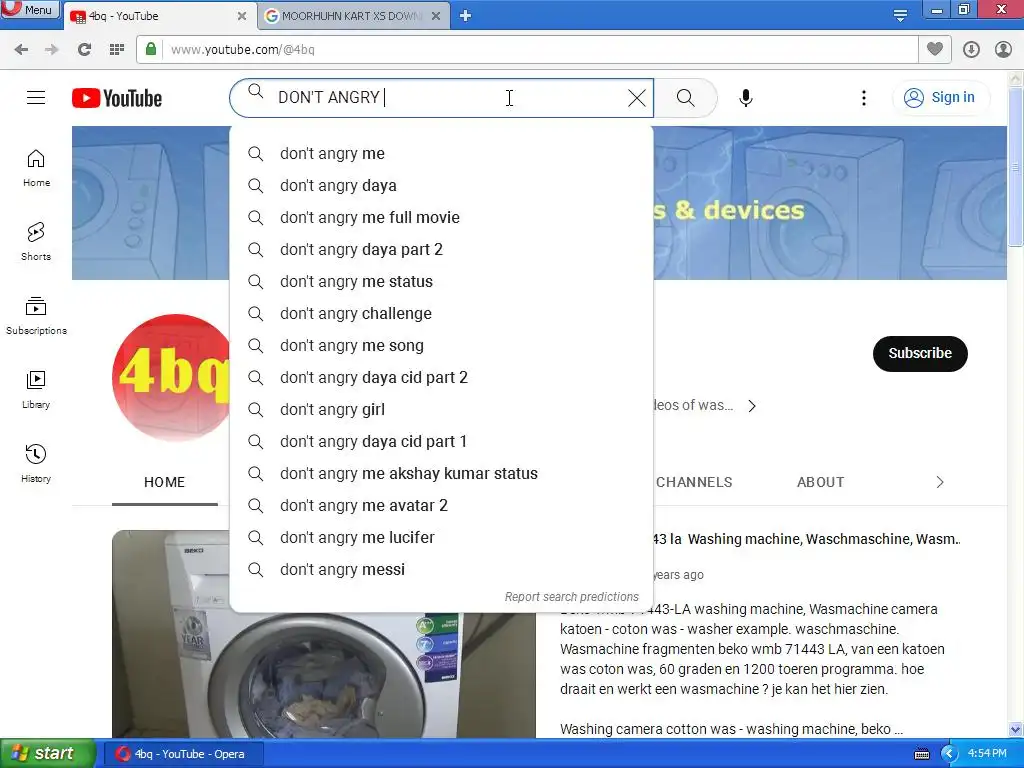Open Library in the sidebar
This screenshot has height=768, width=1024.
point(36,390)
